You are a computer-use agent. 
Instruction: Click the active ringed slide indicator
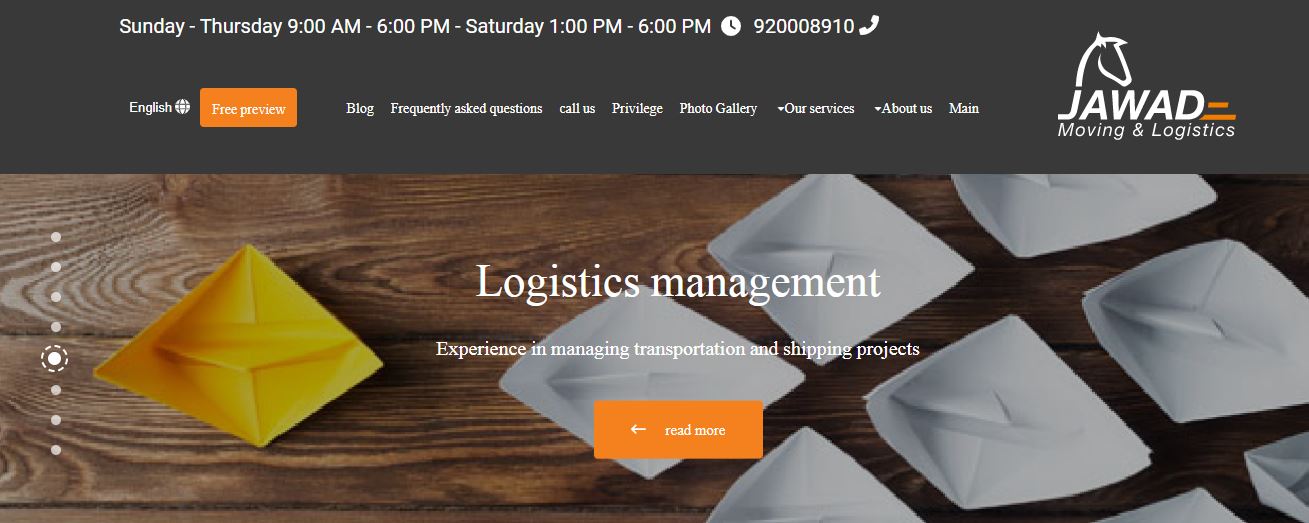[55, 358]
